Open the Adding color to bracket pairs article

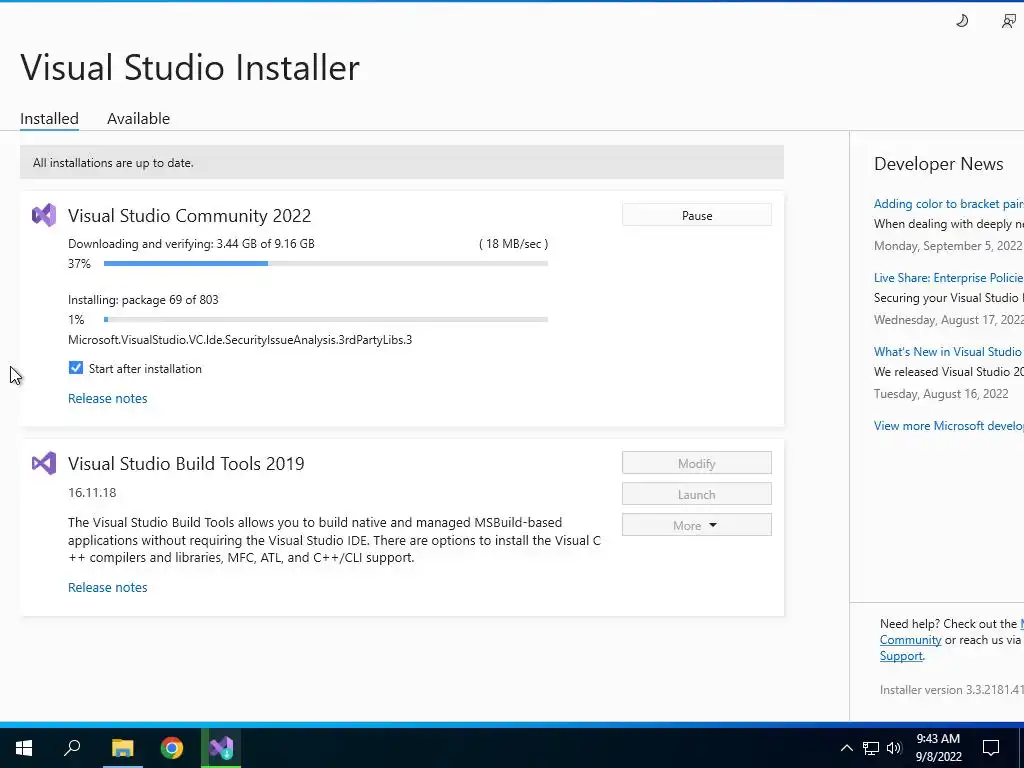tap(949, 204)
